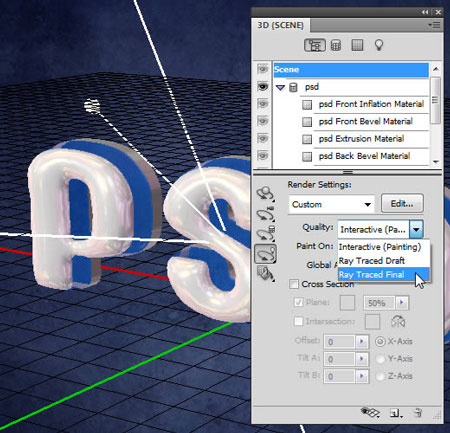Select psd Extrusion Material row

click(351, 139)
